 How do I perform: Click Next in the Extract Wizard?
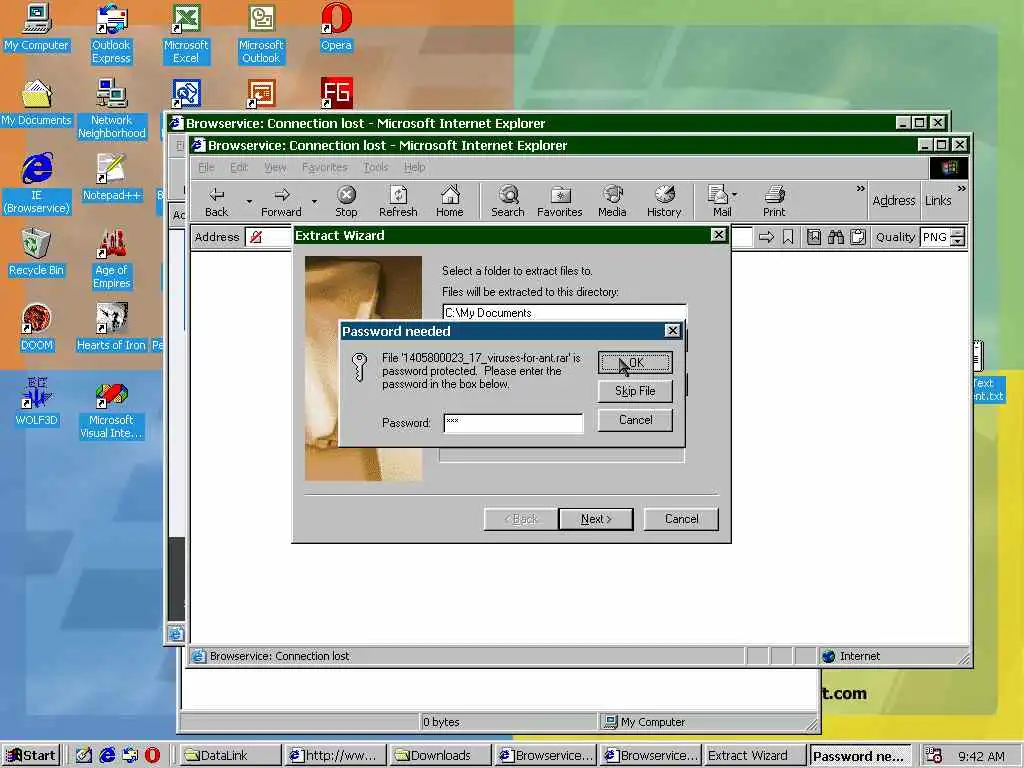click(x=596, y=519)
